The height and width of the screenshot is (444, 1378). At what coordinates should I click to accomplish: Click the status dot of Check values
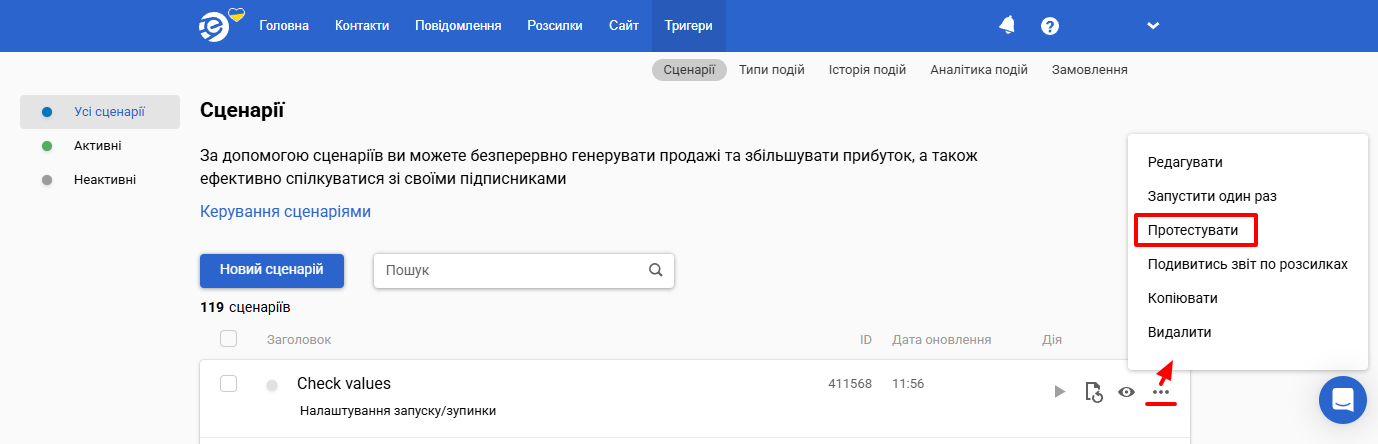coord(272,385)
